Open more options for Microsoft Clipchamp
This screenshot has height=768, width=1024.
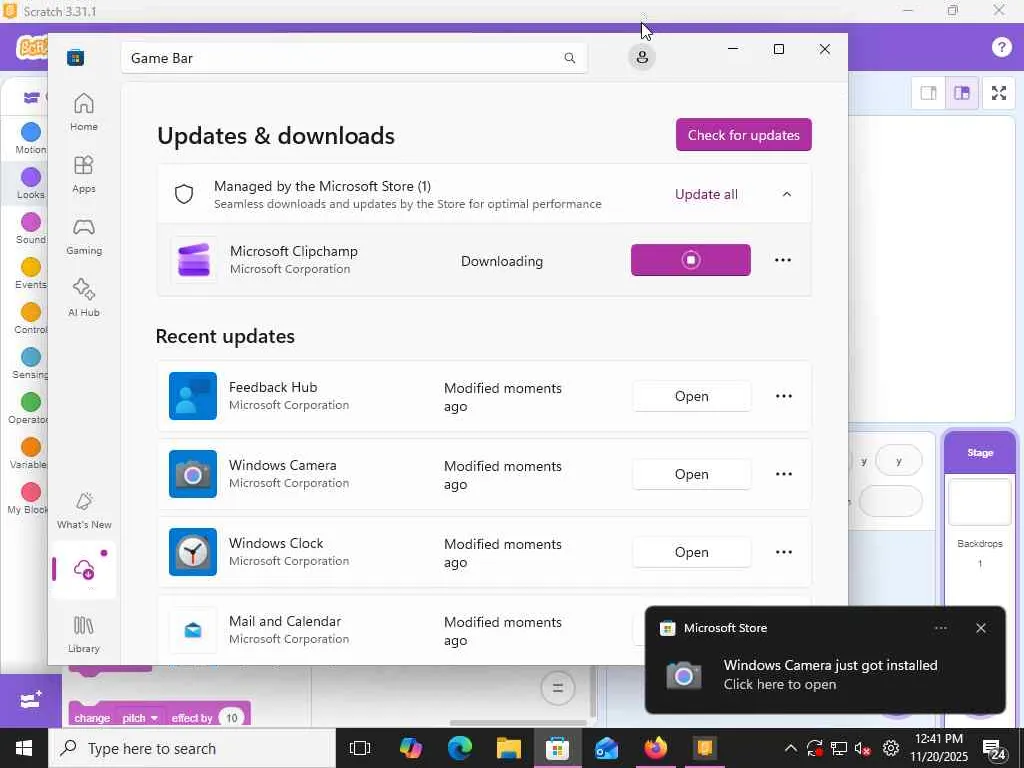782,260
